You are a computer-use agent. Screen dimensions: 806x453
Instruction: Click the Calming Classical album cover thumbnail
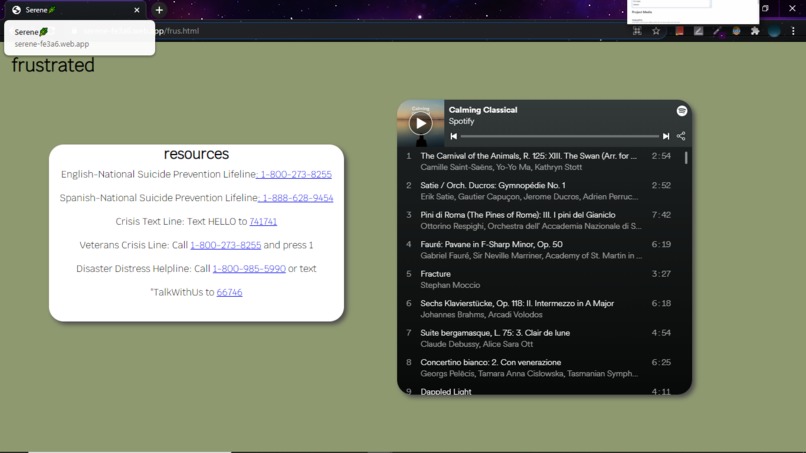(420, 123)
